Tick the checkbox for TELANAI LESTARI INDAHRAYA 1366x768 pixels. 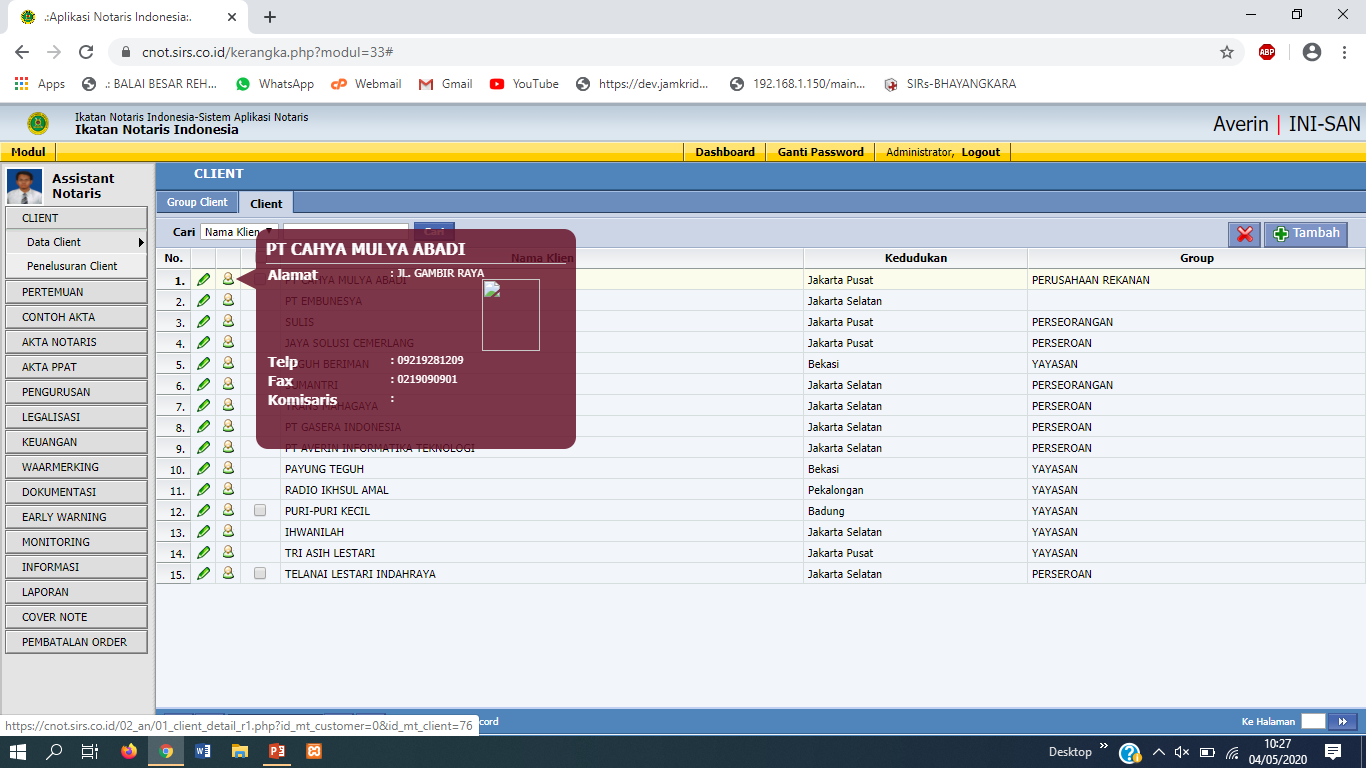[260, 574]
